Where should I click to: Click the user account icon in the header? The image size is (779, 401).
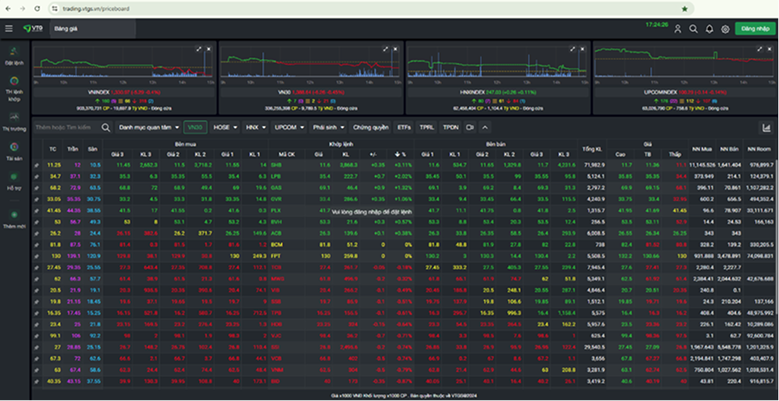click(677, 30)
